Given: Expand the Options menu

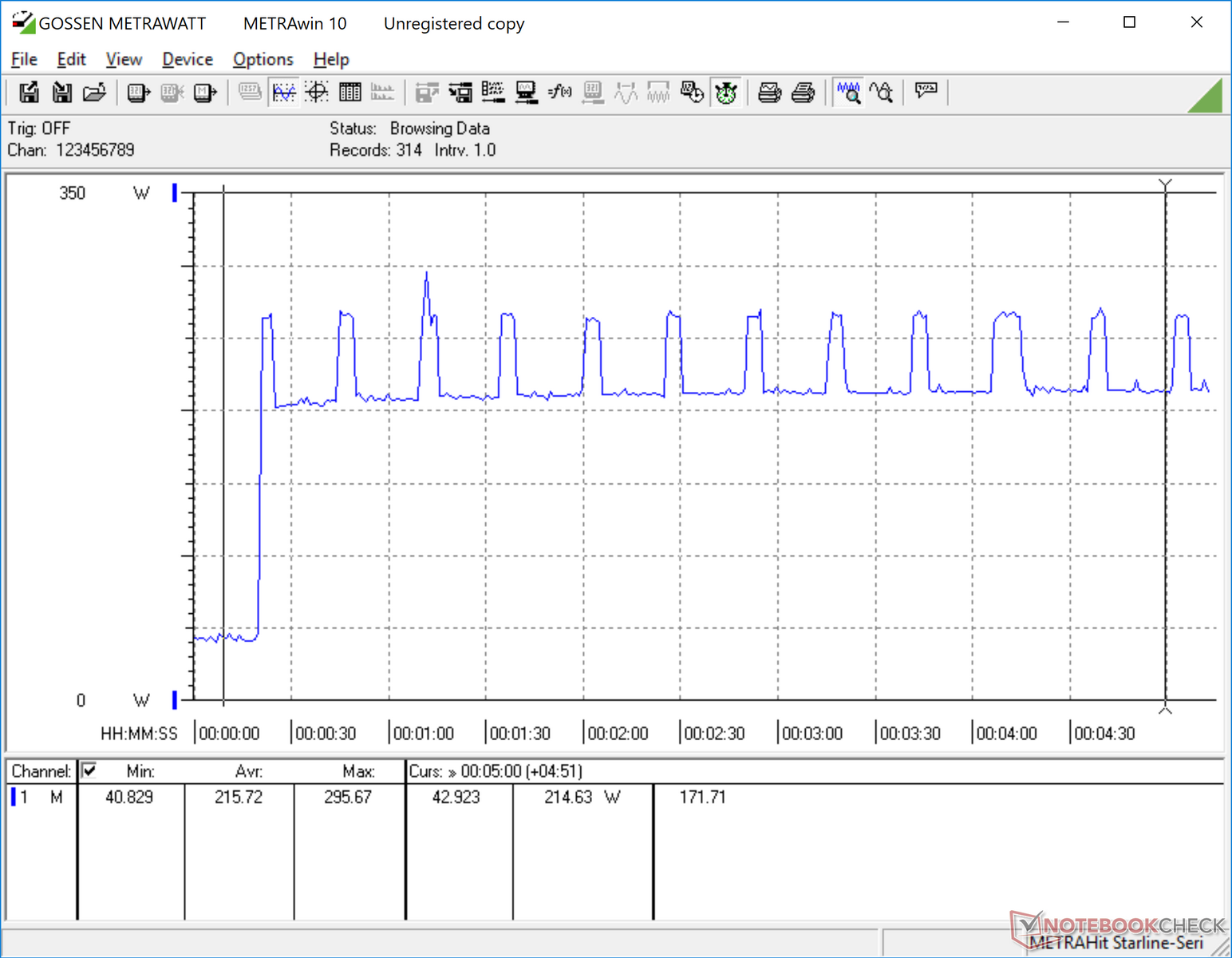Looking at the screenshot, I should tap(263, 59).
